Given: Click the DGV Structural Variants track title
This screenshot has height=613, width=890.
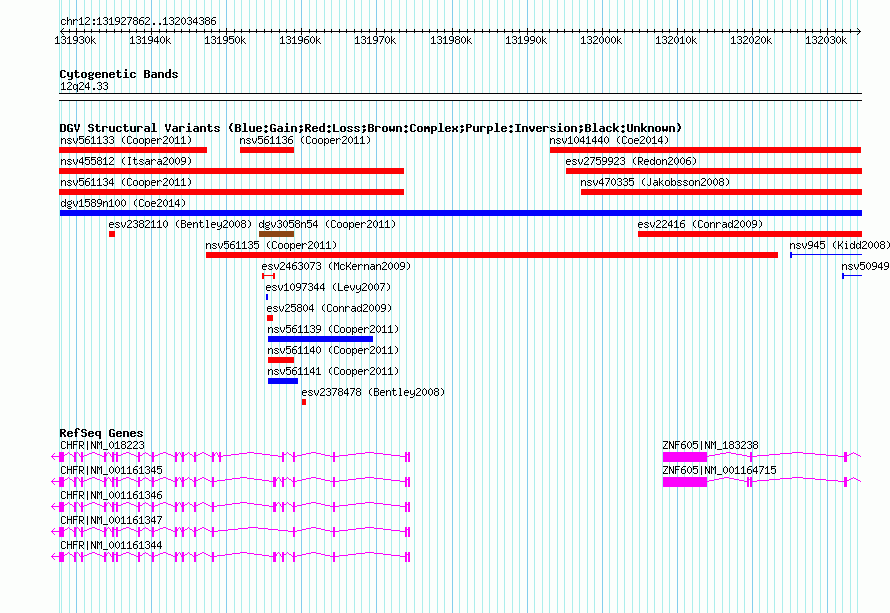Looking at the screenshot, I should point(371,128).
